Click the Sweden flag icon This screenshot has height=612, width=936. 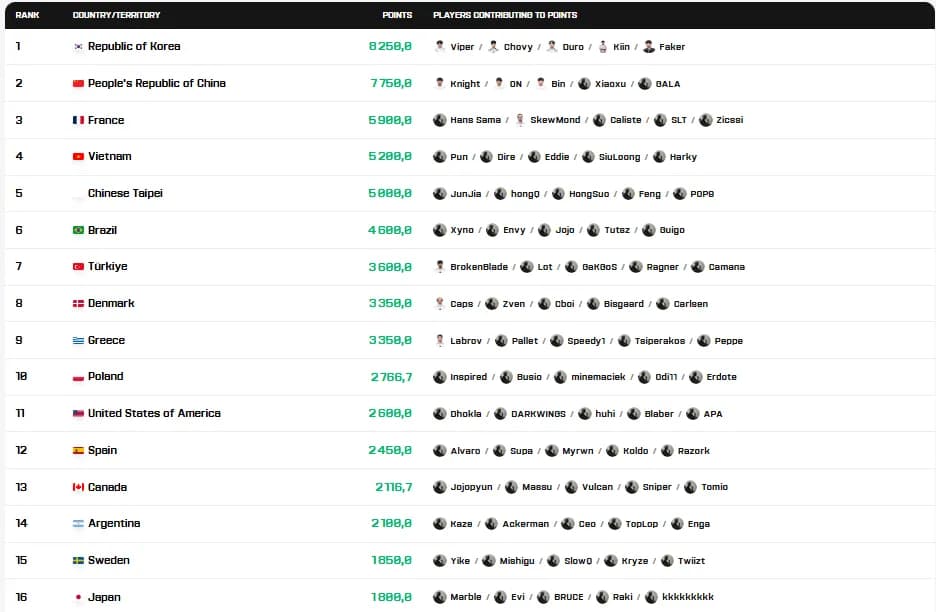[78, 561]
